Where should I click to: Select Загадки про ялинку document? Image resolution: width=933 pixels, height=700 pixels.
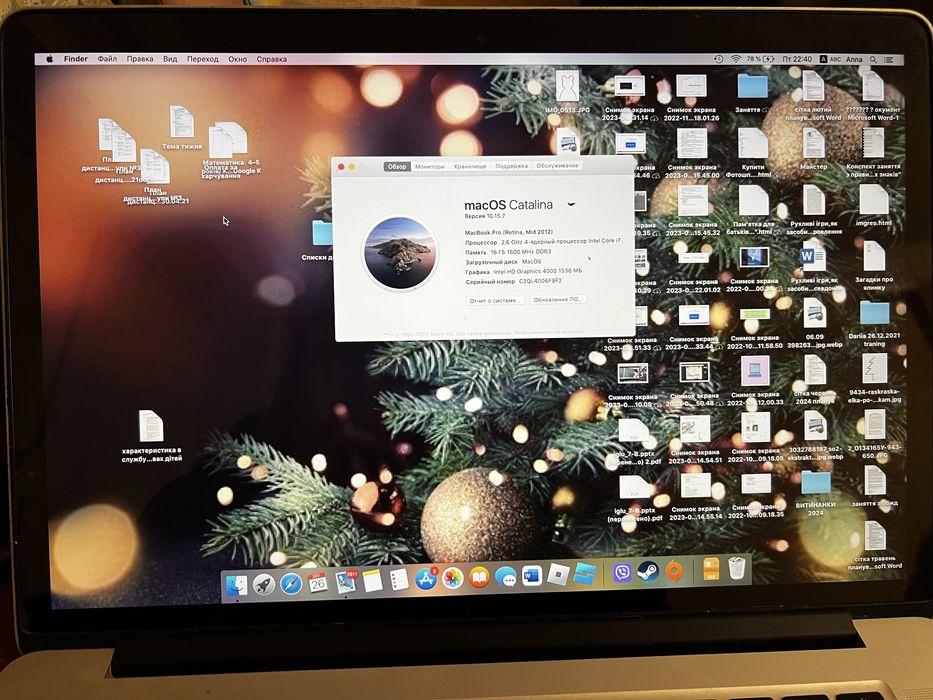point(874,256)
